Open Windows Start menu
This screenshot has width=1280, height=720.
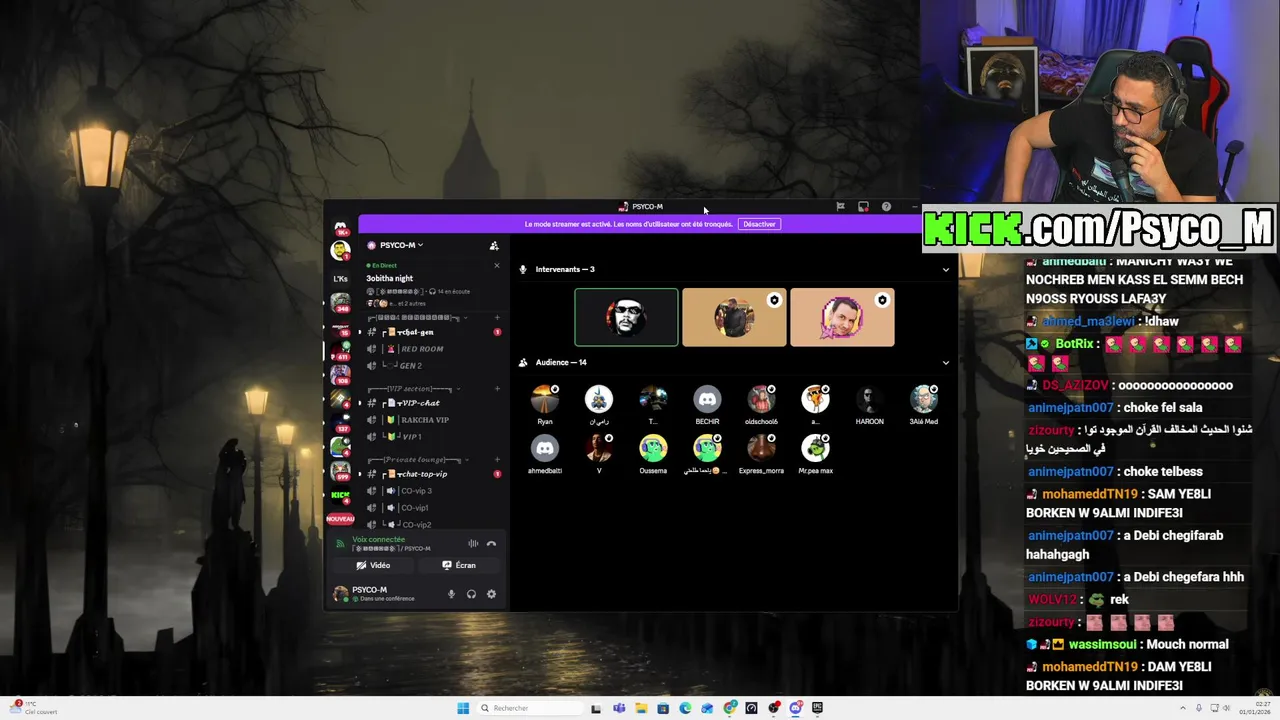pos(463,708)
